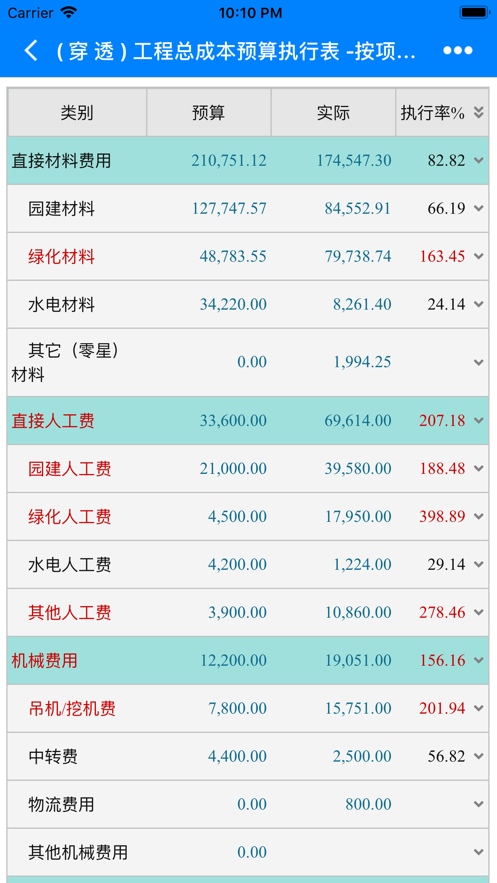Open the 其他人工费 category link
The image size is (497, 883).
70,612
